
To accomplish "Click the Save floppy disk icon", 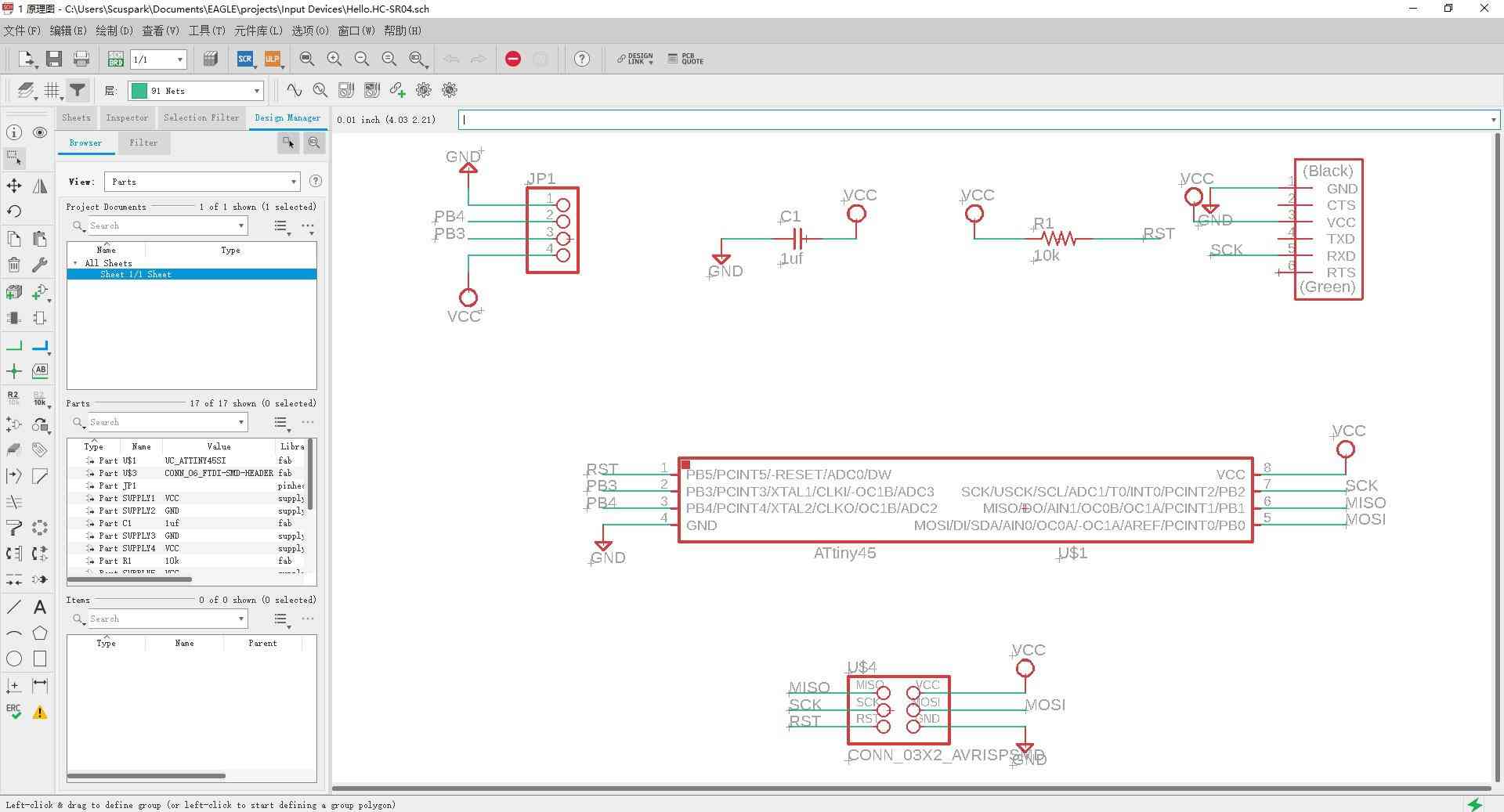I will (x=54, y=59).
